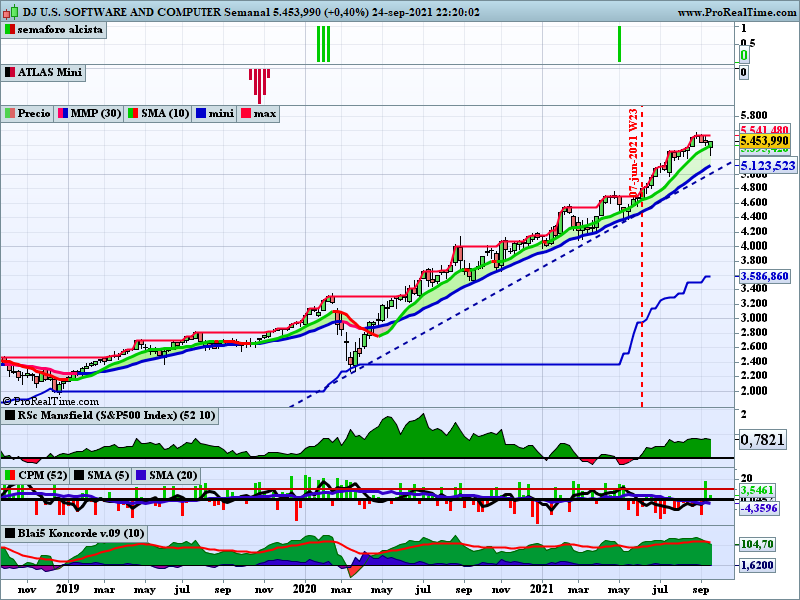Click the Precio color icon
Viewport: 800px width, 600px height.
coord(10,113)
